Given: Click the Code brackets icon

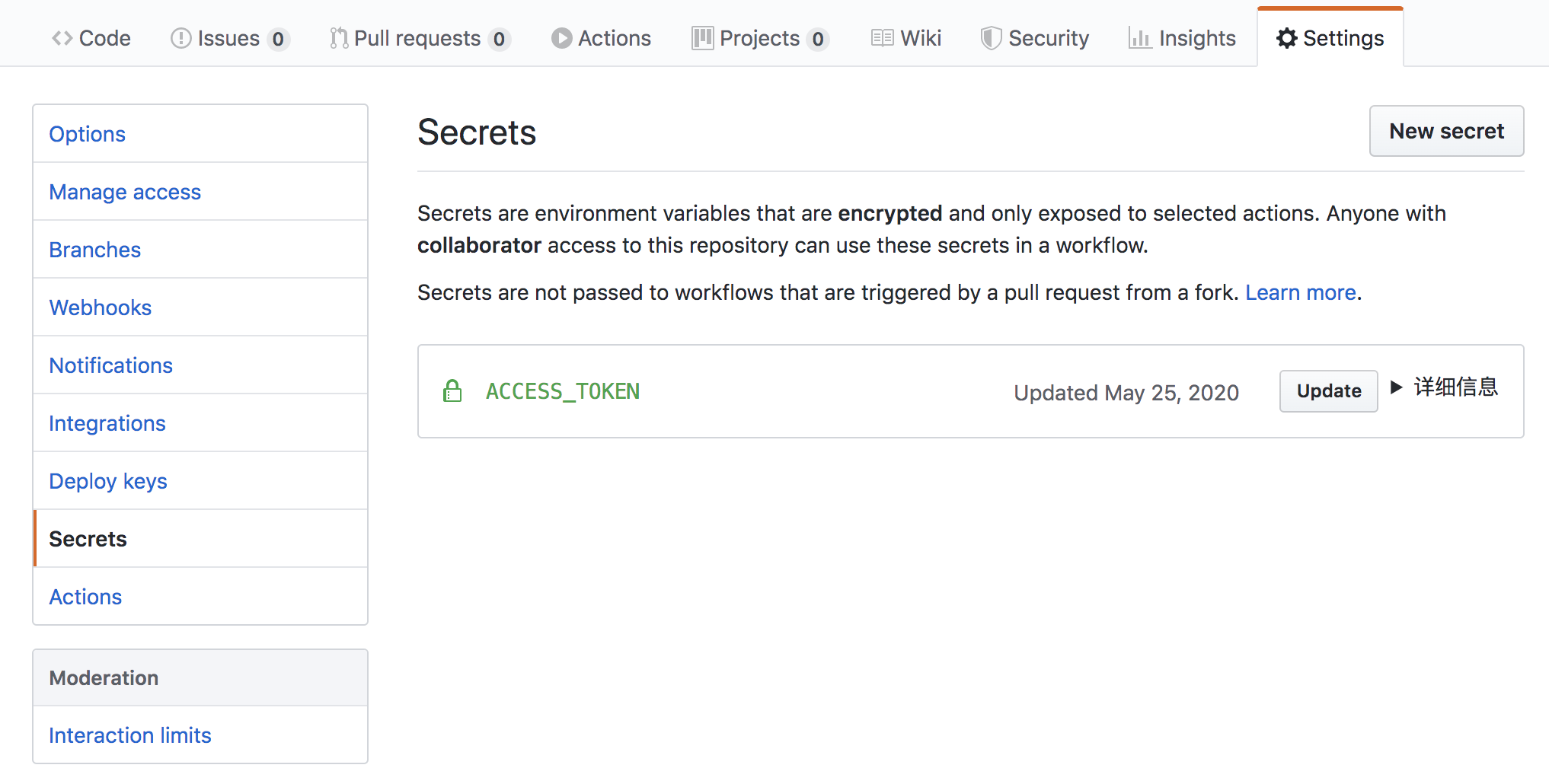Looking at the screenshot, I should [62, 38].
